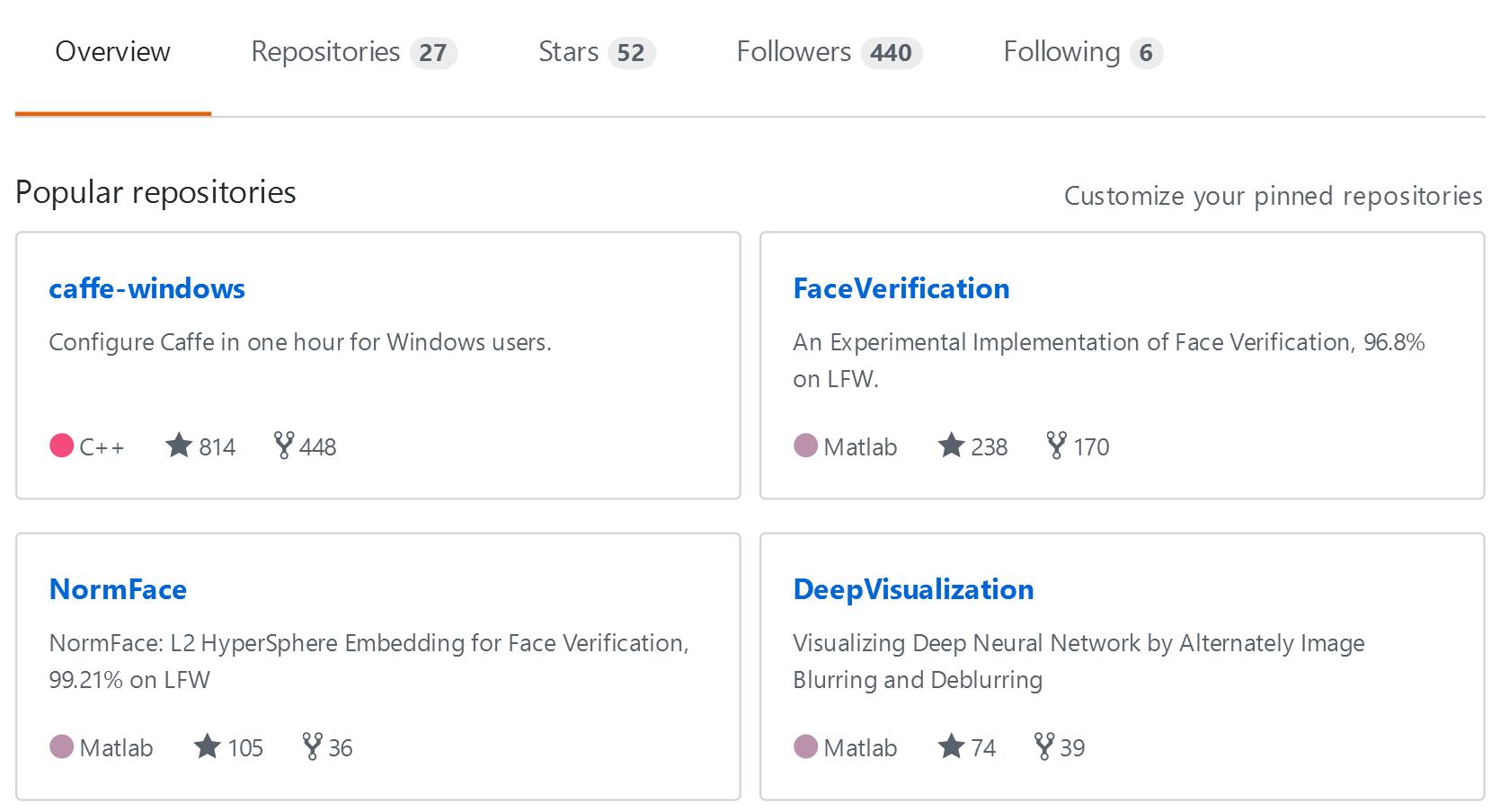Image resolution: width=1491 pixels, height=812 pixels.
Task: Click the Matlab label on NormFace
Action: click(x=116, y=748)
